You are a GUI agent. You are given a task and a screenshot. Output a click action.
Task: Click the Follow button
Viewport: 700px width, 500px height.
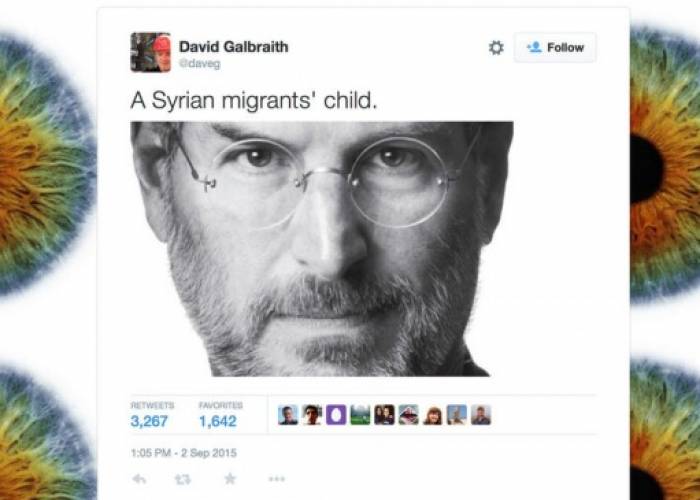pos(554,47)
